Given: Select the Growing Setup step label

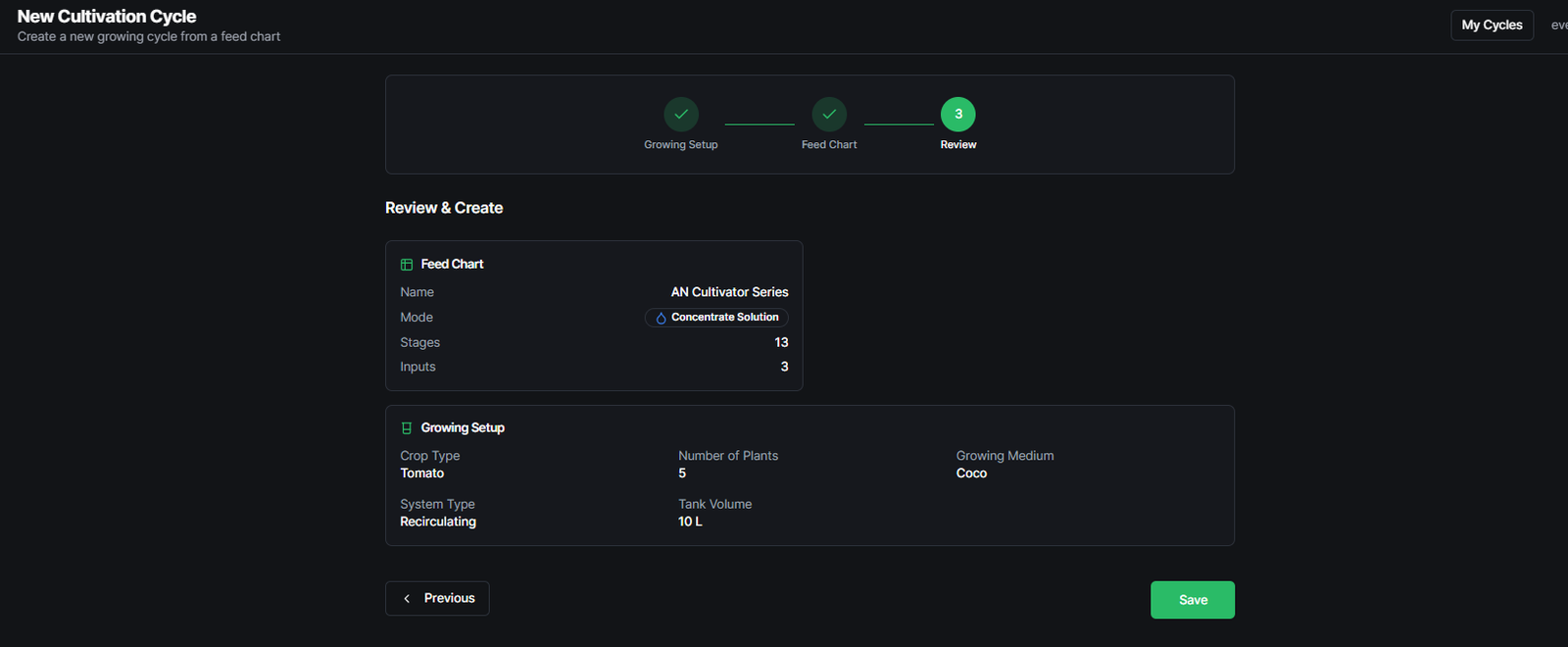Looking at the screenshot, I should pyautogui.click(x=681, y=145).
